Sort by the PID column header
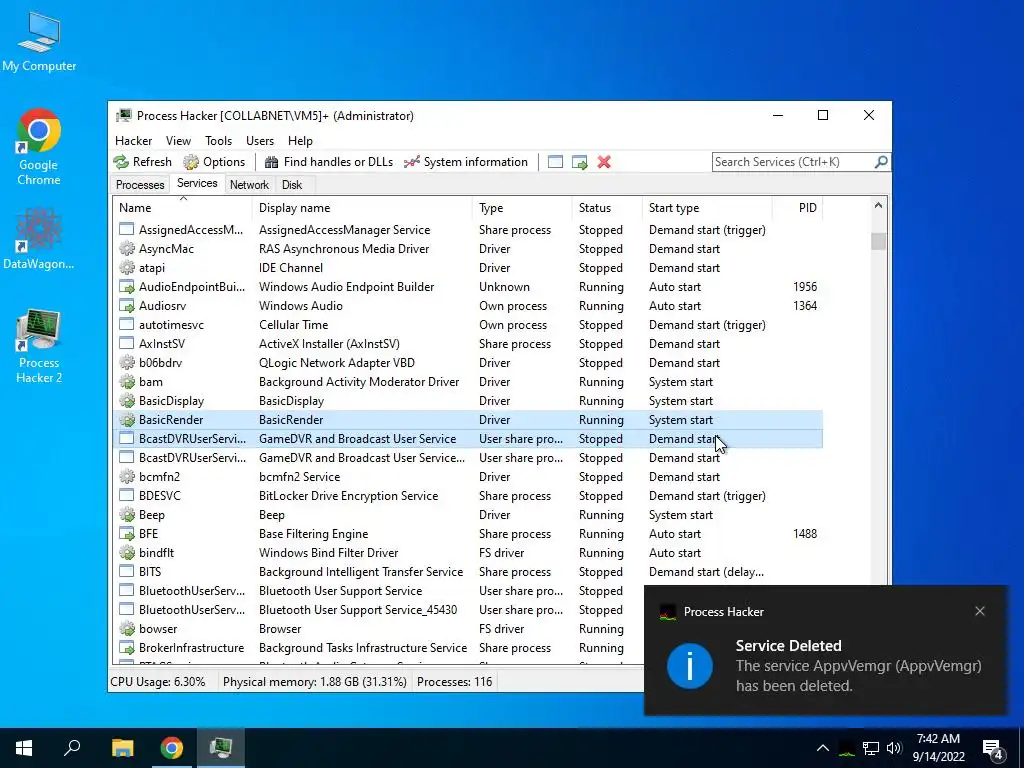The width and height of the screenshot is (1024, 768). coord(797,208)
